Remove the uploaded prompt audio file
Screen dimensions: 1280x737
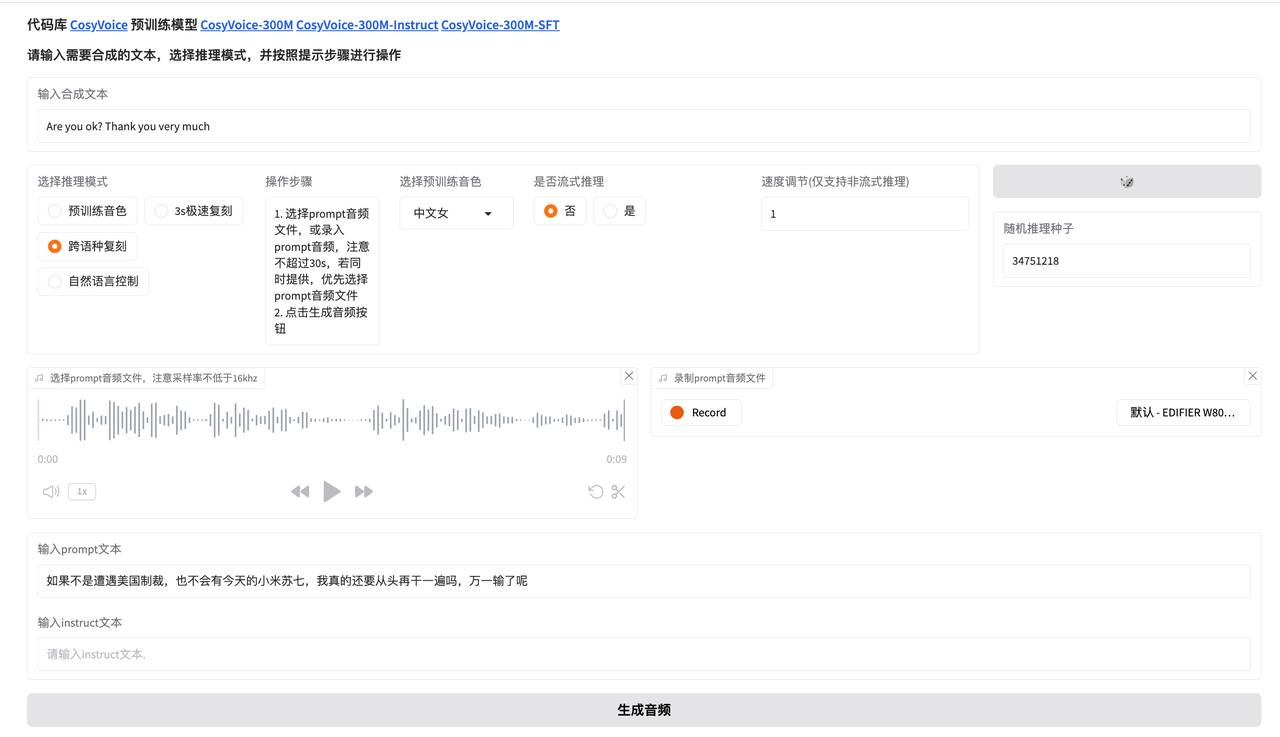(629, 376)
